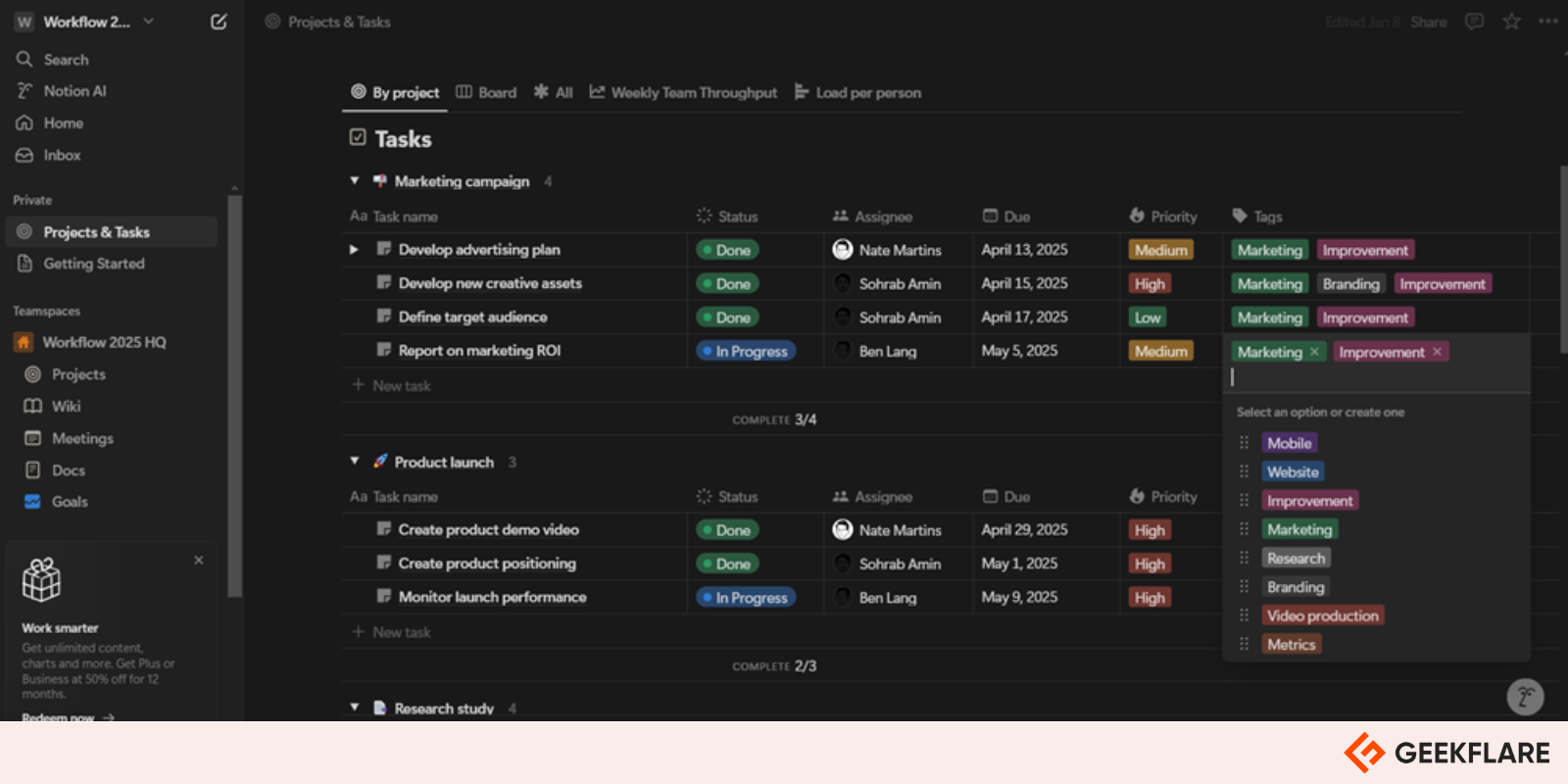Switch to the Board view tab

pos(486,92)
